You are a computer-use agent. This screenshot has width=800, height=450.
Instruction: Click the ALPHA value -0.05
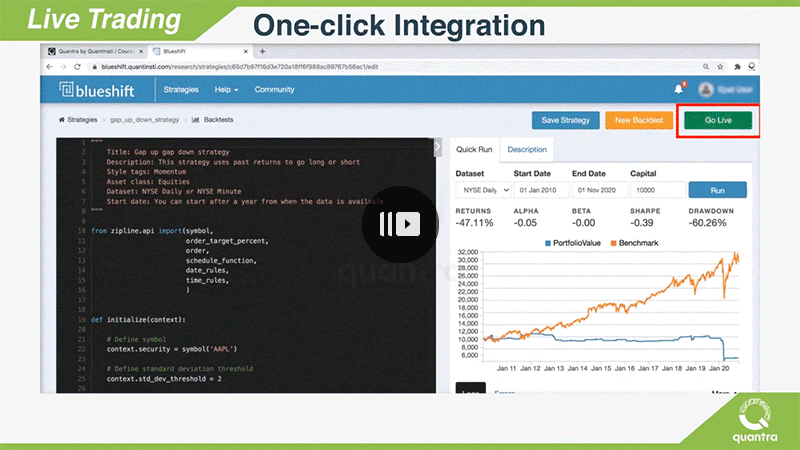[x=525, y=223]
